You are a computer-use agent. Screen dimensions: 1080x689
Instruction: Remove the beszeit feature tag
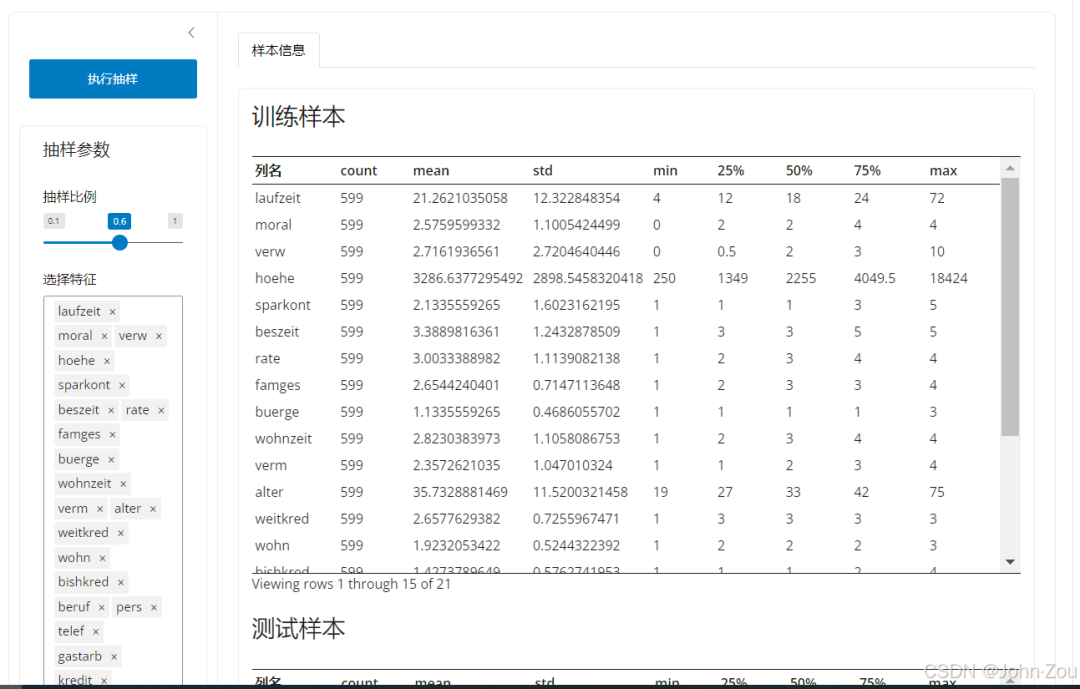111,410
